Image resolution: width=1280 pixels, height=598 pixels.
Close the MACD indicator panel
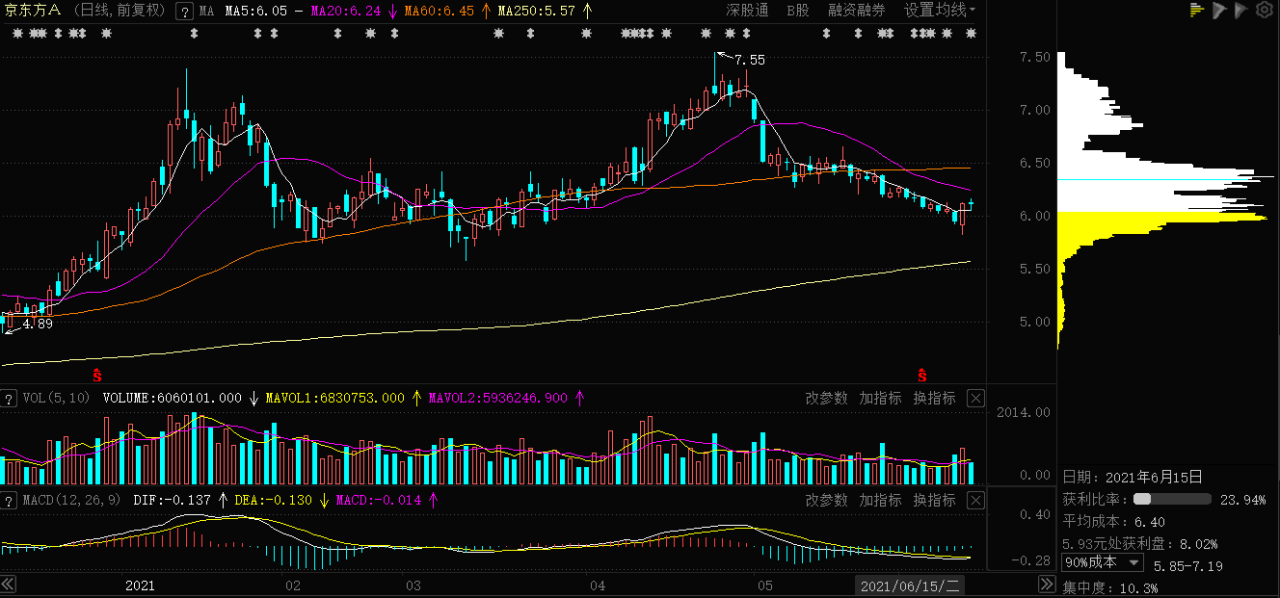pyautogui.click(x=976, y=500)
